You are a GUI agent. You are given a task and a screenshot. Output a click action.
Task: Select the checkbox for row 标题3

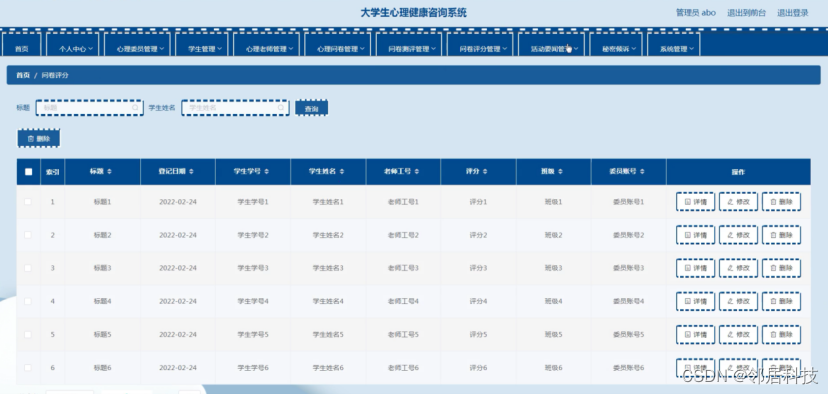pyautogui.click(x=28, y=268)
